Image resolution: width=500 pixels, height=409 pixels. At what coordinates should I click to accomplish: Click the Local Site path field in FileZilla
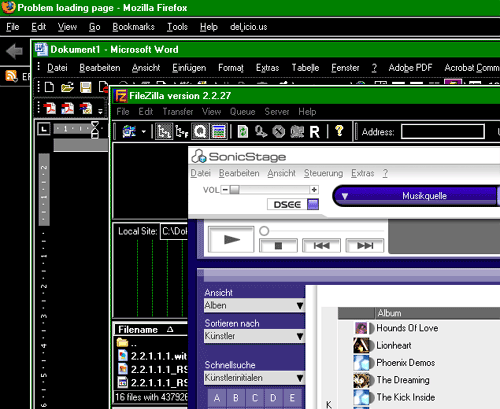point(174,231)
